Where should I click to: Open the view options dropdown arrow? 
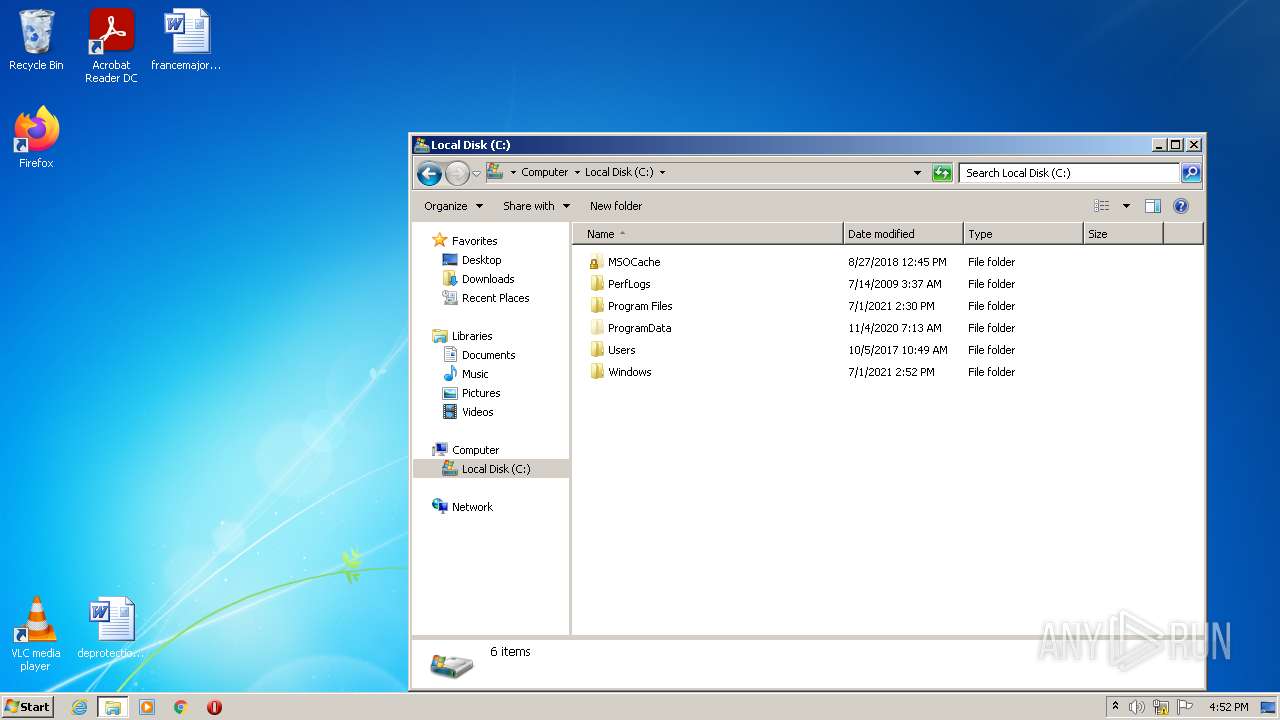[x=1126, y=206]
